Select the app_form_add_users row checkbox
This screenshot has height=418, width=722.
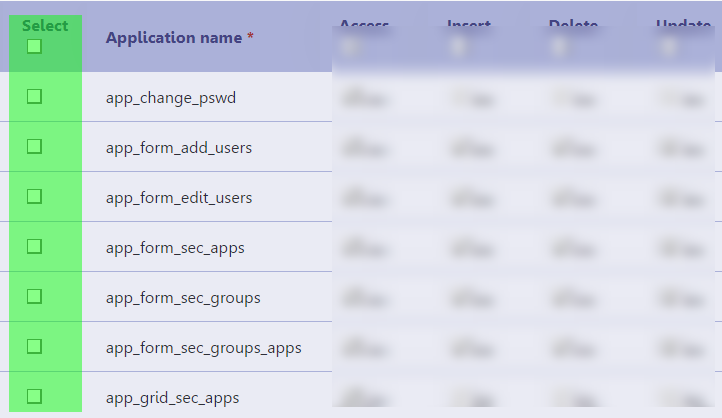pos(34,146)
